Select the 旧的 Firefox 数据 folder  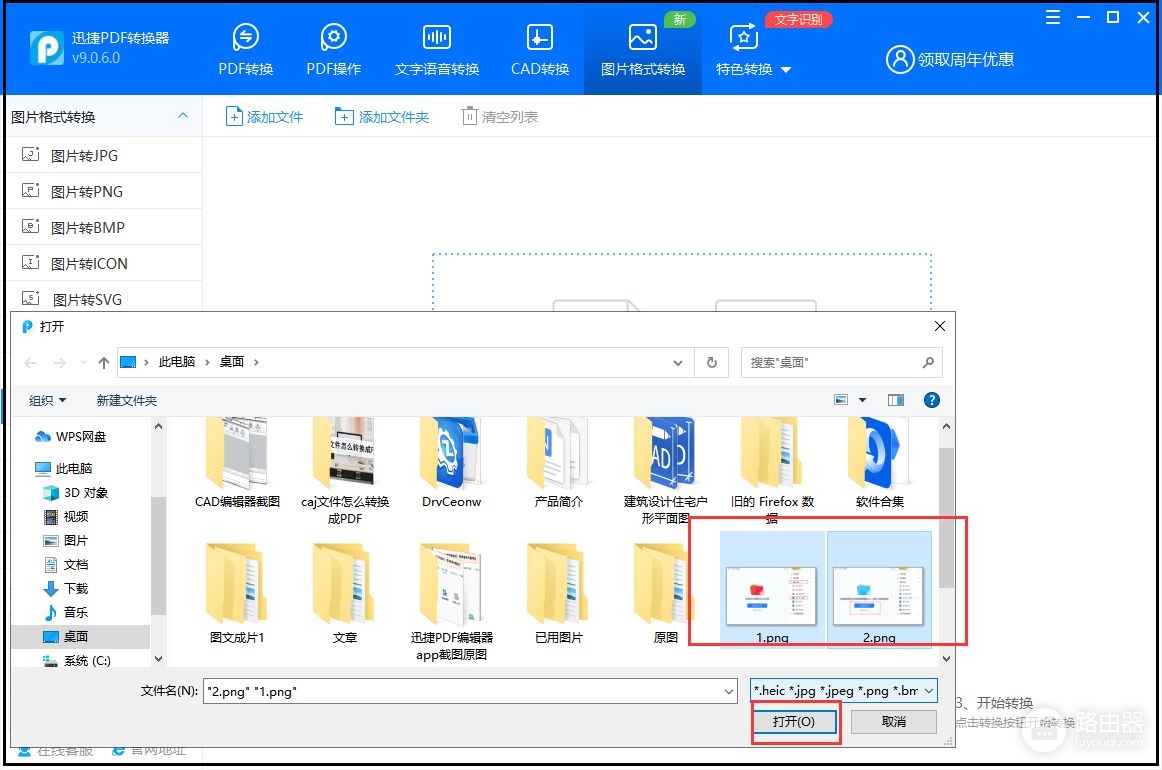[x=772, y=471]
